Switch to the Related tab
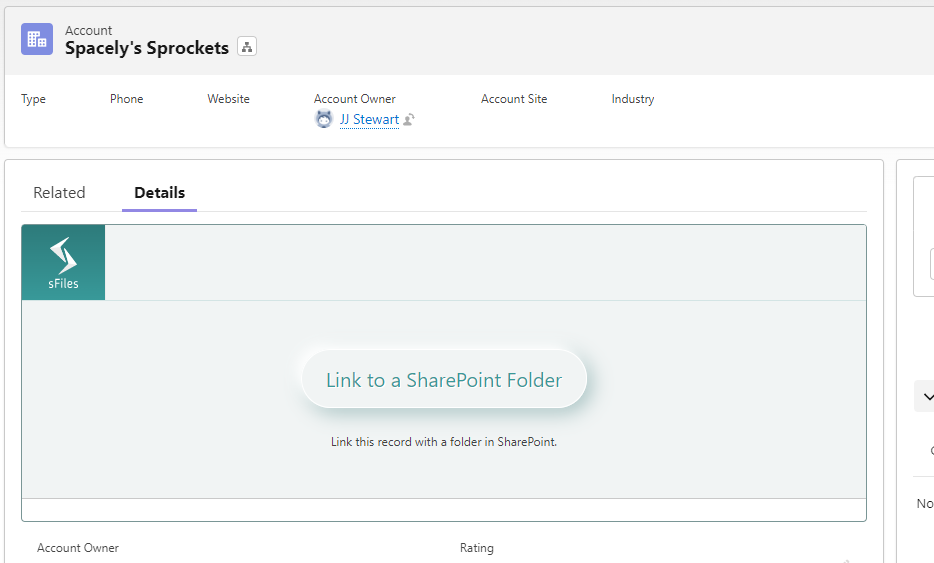Viewport: 934px width, 563px height. [x=59, y=192]
